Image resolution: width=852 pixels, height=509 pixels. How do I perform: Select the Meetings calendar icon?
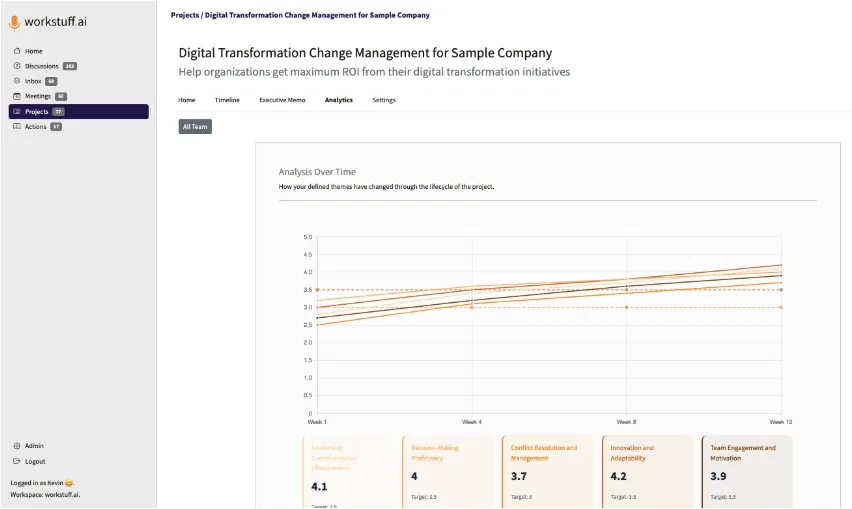17,96
